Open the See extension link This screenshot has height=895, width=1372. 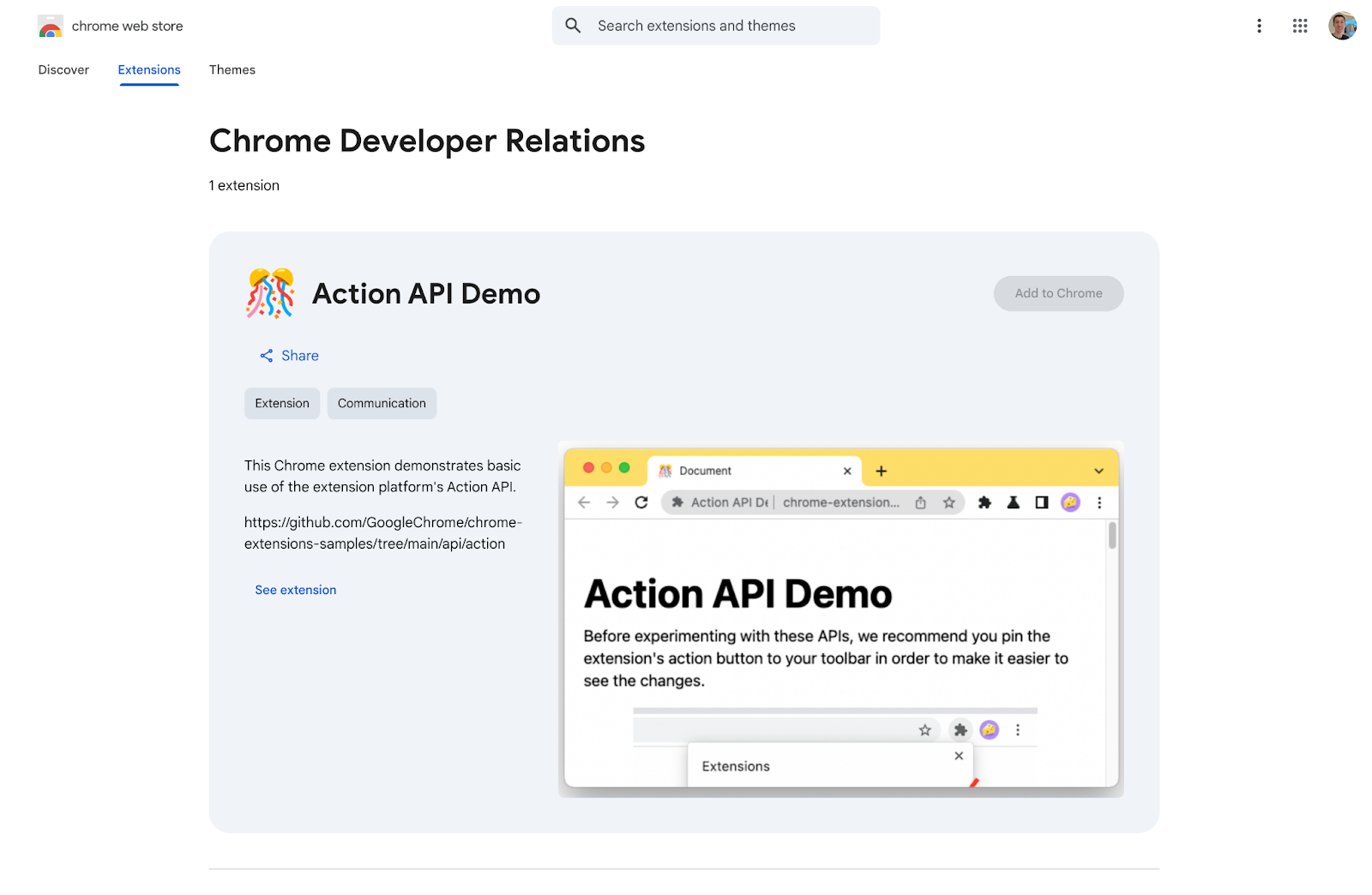tap(295, 590)
